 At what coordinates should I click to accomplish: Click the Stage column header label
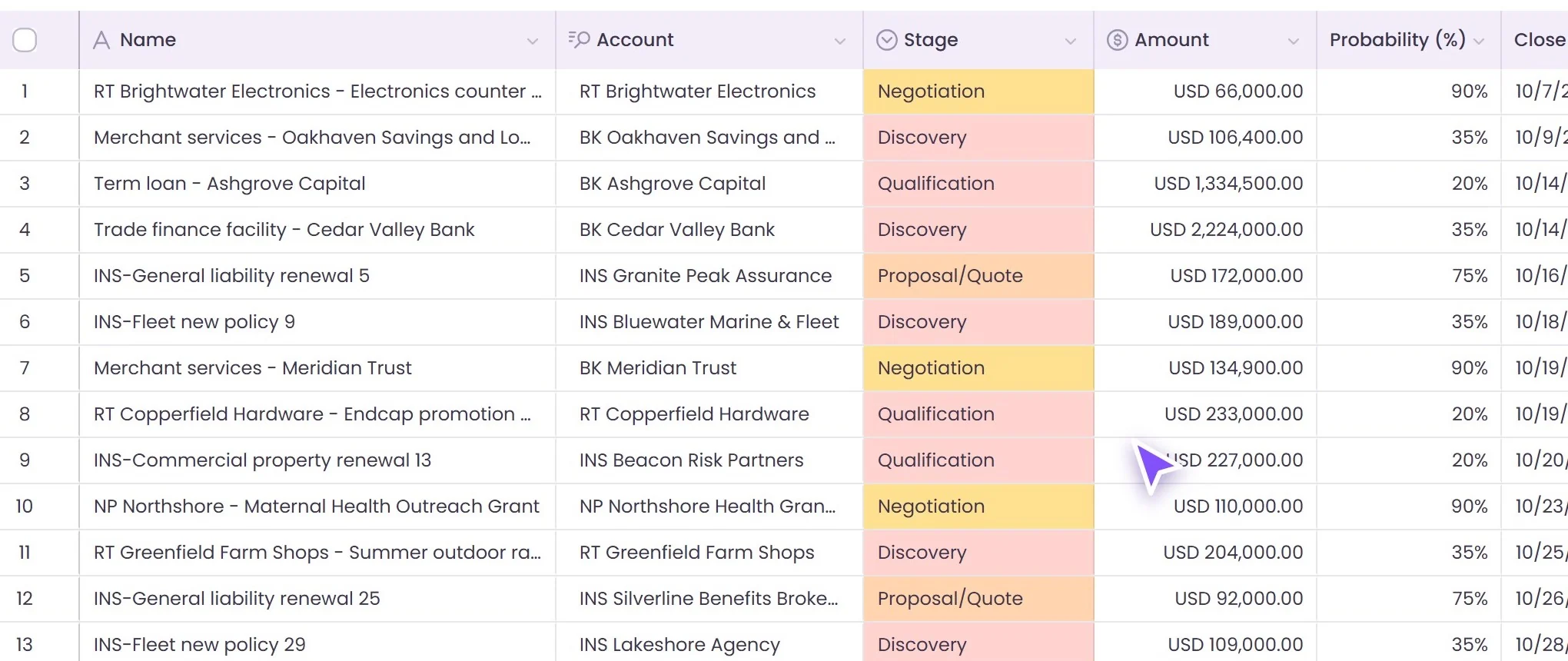931,40
